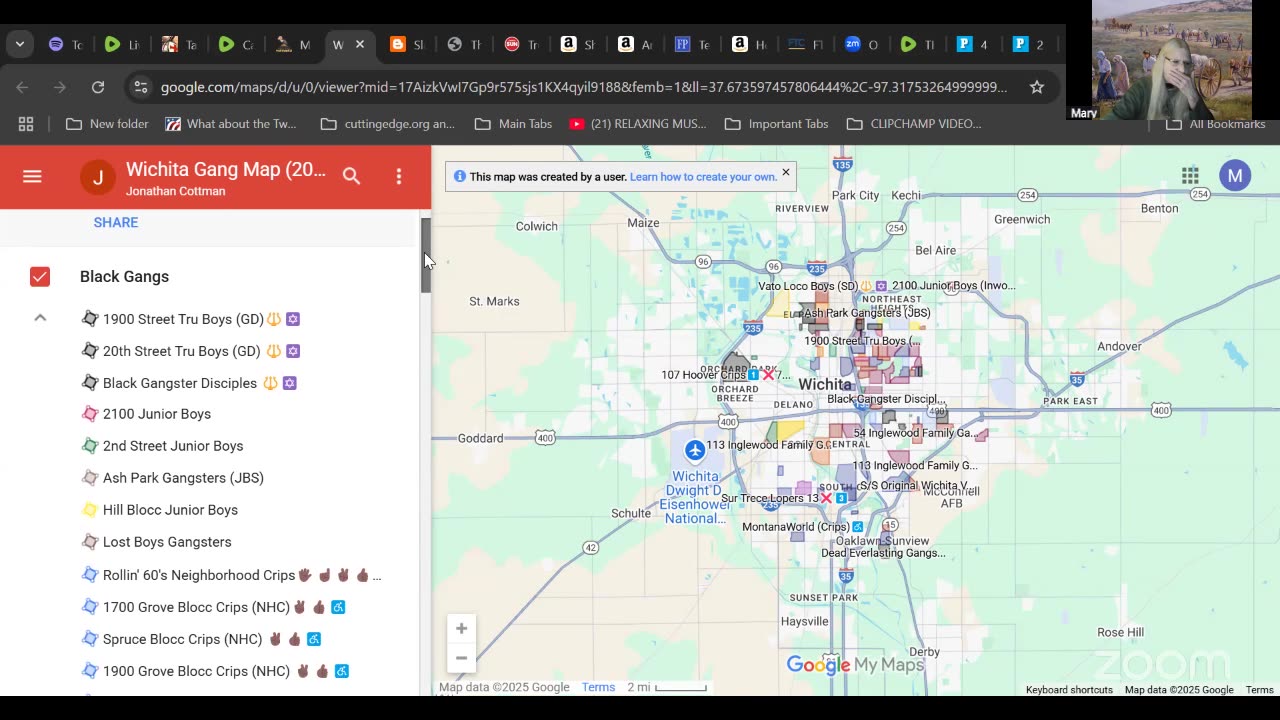The height and width of the screenshot is (720, 1280).
Task: Open the hamburger menu in map sidebar
Action: (32, 177)
